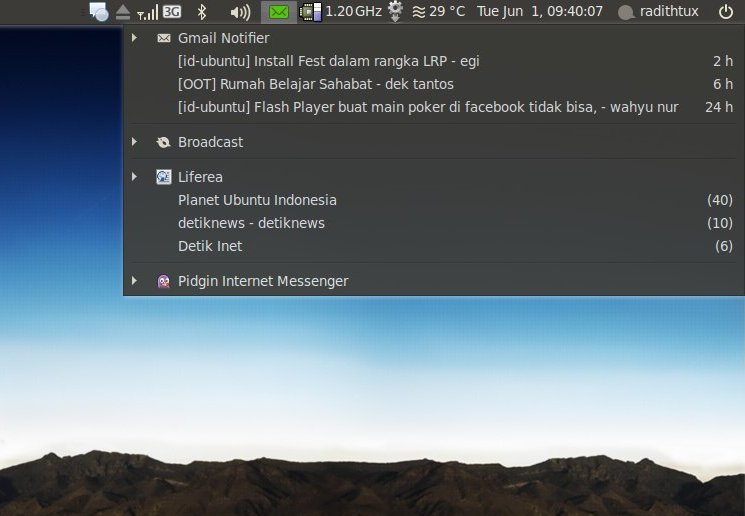
Task: Open the Detik Inet feed
Action: pos(433,246)
